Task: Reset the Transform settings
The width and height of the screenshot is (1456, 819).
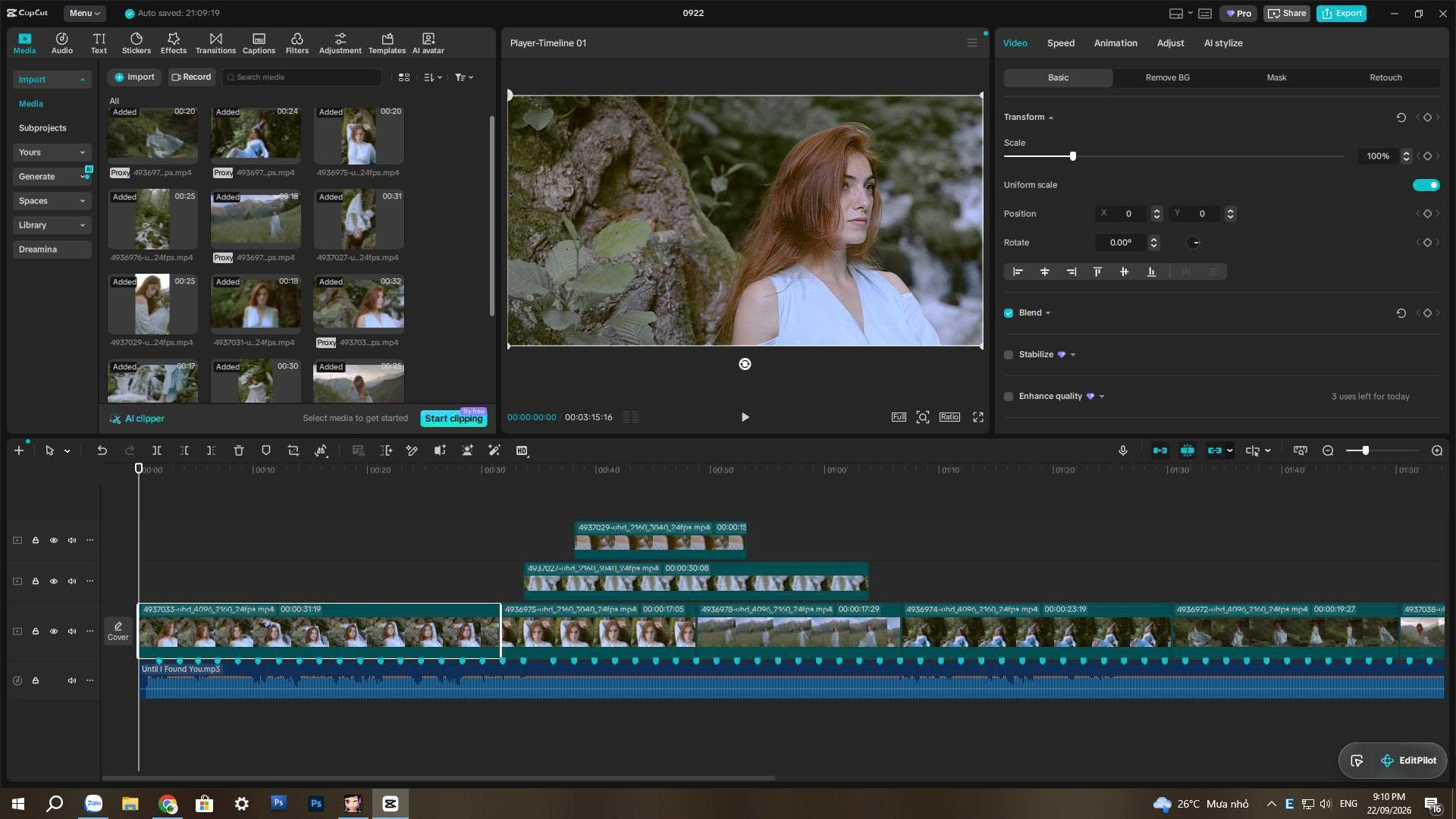Action: tap(1401, 118)
